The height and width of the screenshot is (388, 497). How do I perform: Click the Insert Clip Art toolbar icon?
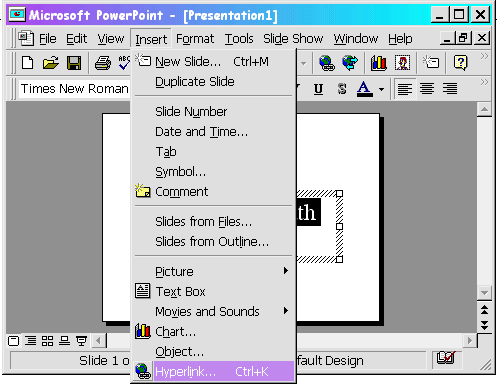click(402, 63)
